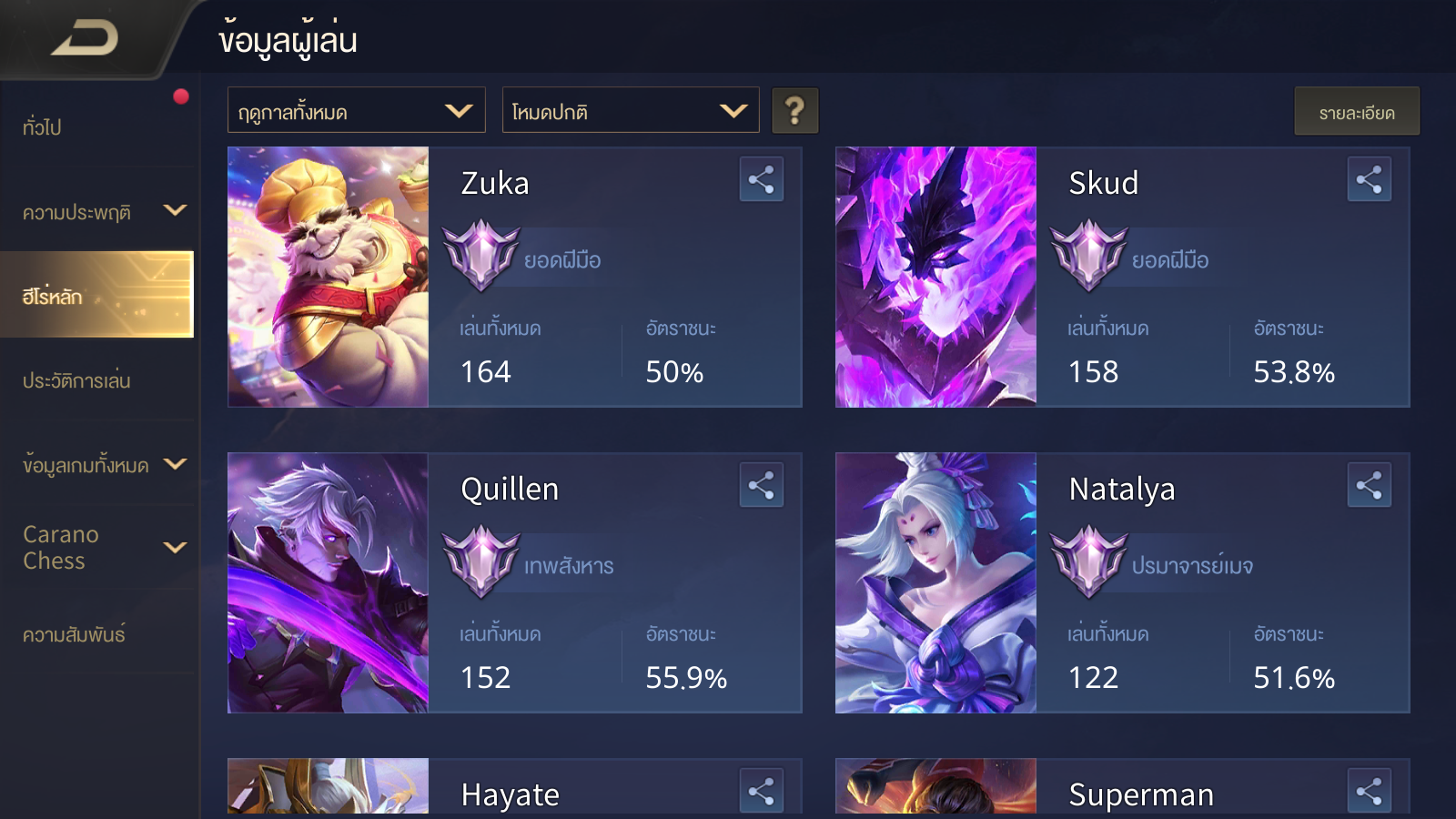The height and width of the screenshot is (819, 1456).
Task: Select the Natalya hero portrait
Action: 935,582
